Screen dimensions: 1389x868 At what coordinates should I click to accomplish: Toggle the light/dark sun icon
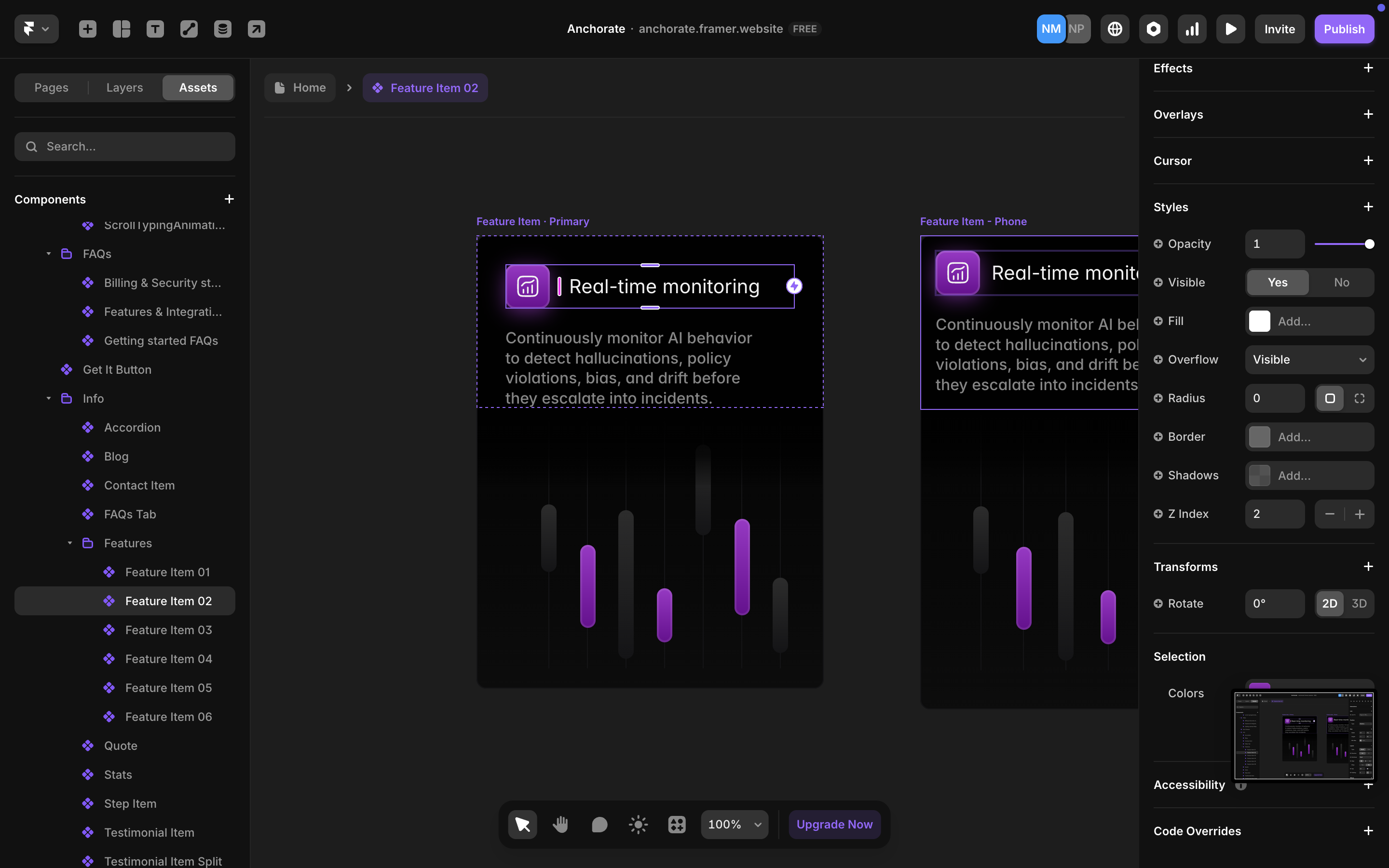tap(638, 825)
